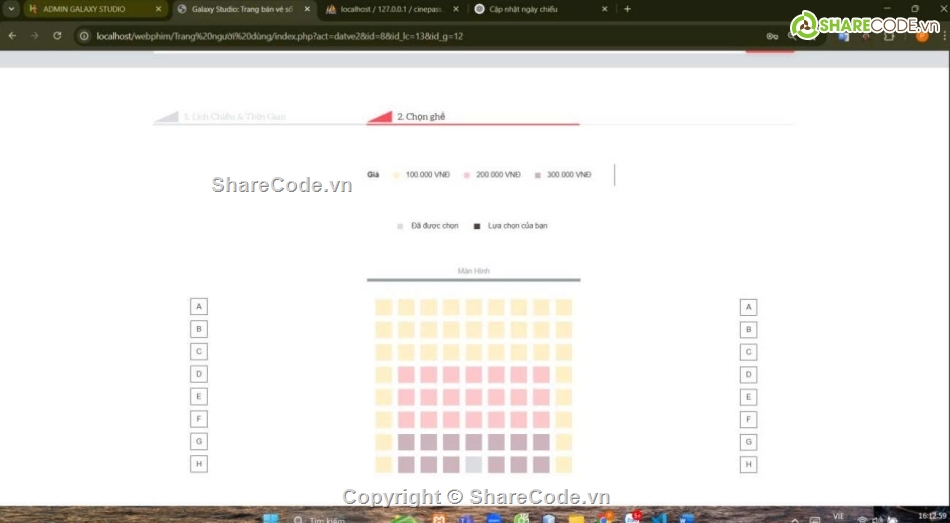
Task: Open the Windows Start menu
Action: [x=270, y=519]
